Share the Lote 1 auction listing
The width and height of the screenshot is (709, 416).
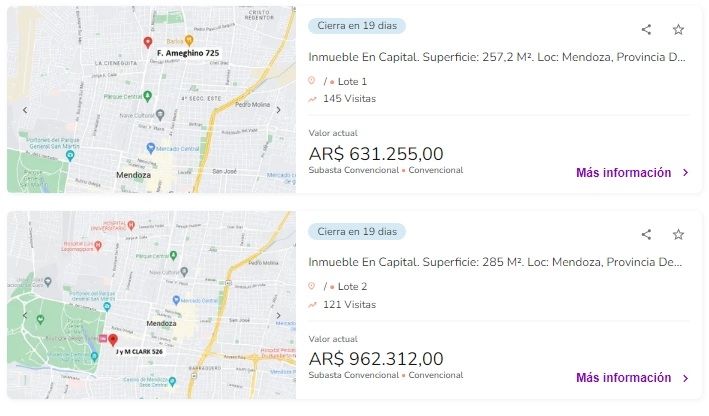(646, 30)
